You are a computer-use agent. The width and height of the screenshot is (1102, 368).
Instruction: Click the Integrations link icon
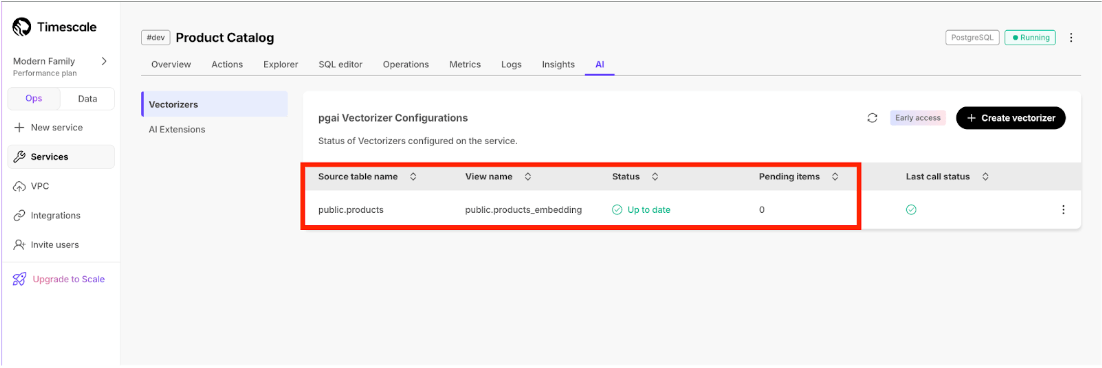point(20,216)
